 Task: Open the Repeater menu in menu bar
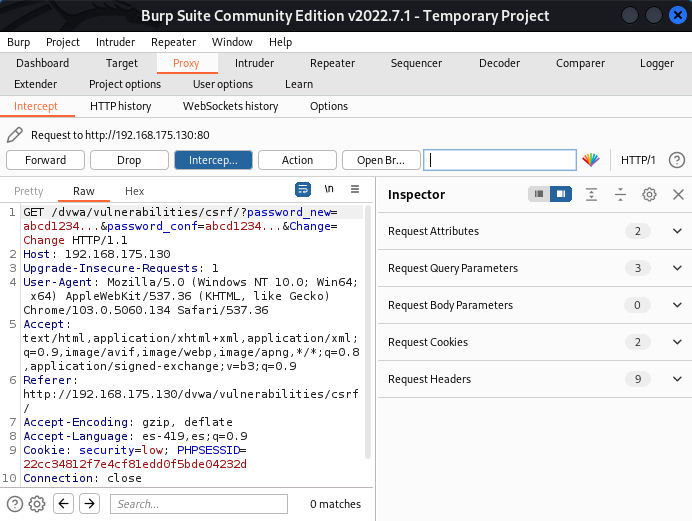[173, 42]
